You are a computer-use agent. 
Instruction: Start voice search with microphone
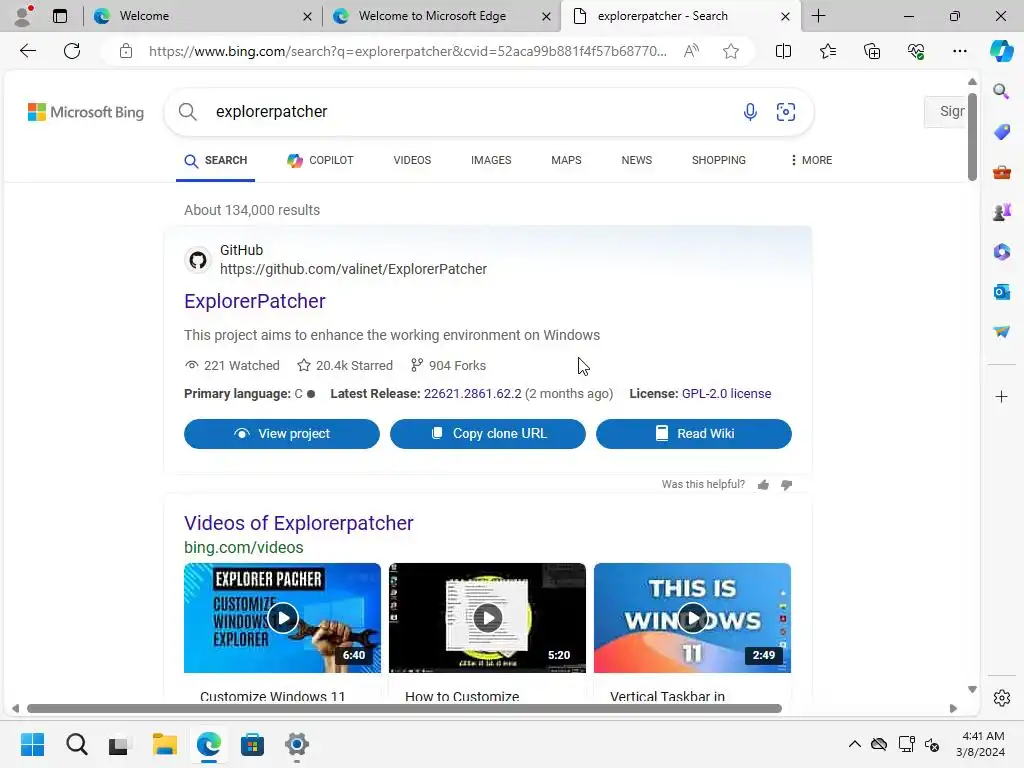point(750,112)
